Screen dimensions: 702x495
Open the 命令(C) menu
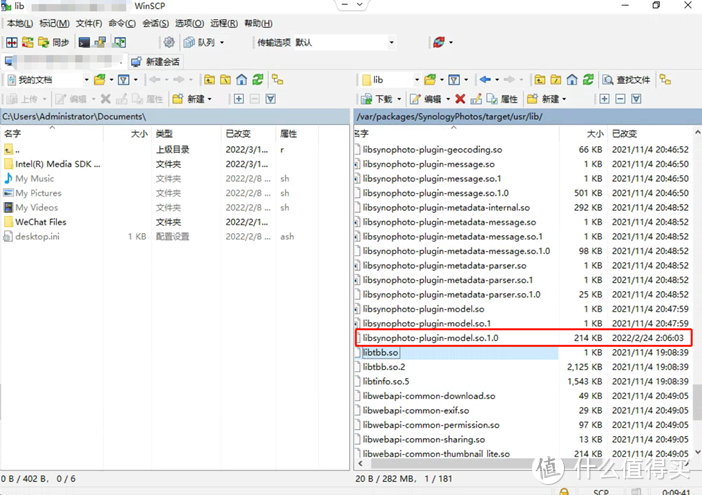122,23
